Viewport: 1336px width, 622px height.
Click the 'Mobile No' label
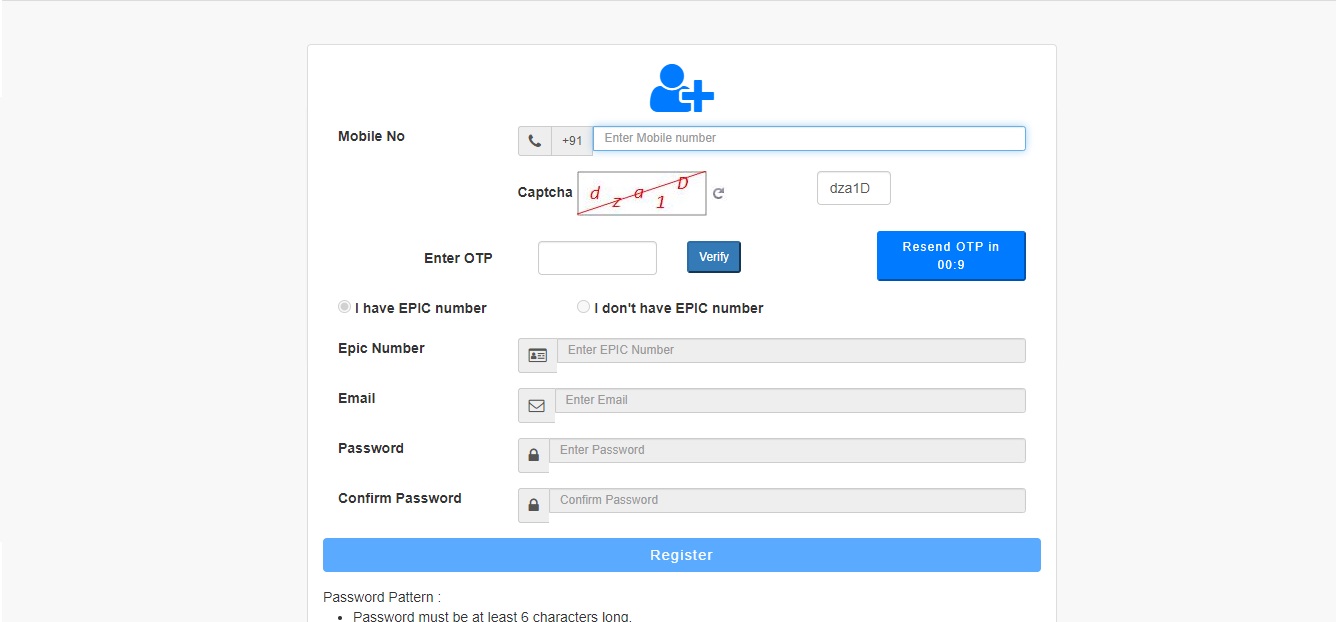371,136
